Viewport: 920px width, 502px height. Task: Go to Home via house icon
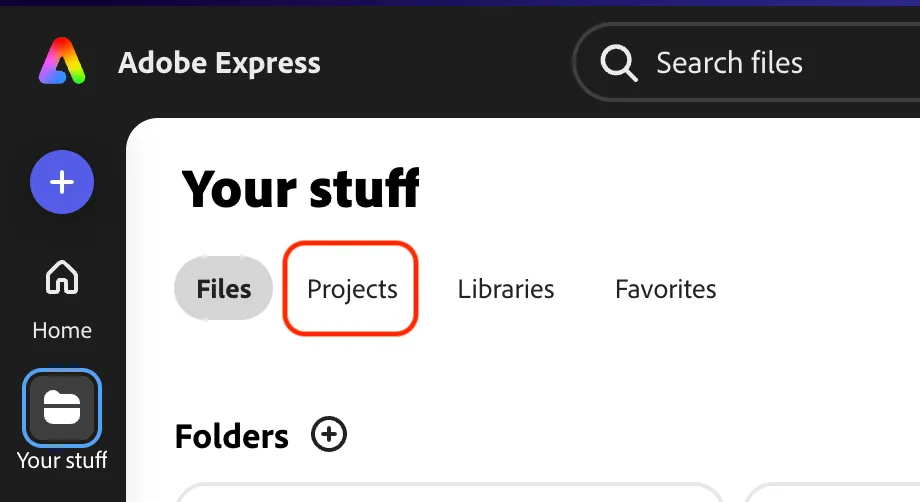pyautogui.click(x=62, y=277)
